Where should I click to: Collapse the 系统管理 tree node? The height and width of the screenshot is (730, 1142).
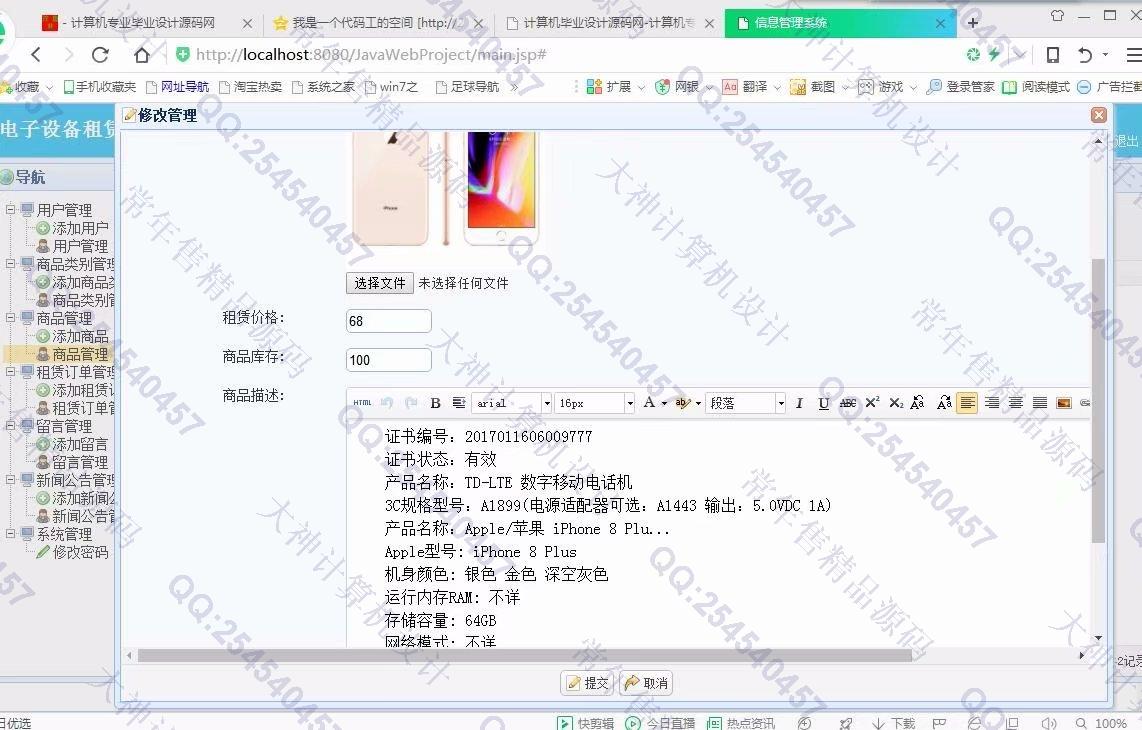click(x=11, y=533)
